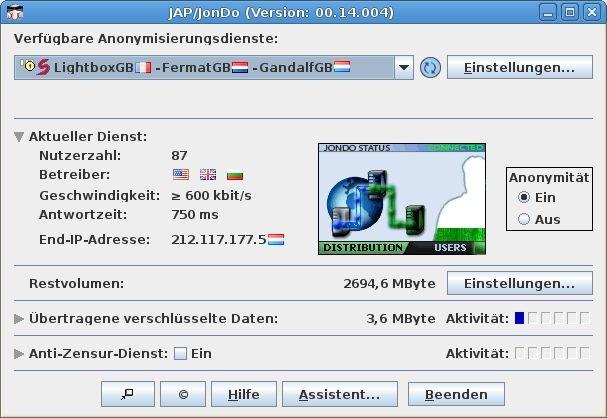Click the transferred data value 3,6 MByte
This screenshot has width=607, height=418.
[401, 319]
